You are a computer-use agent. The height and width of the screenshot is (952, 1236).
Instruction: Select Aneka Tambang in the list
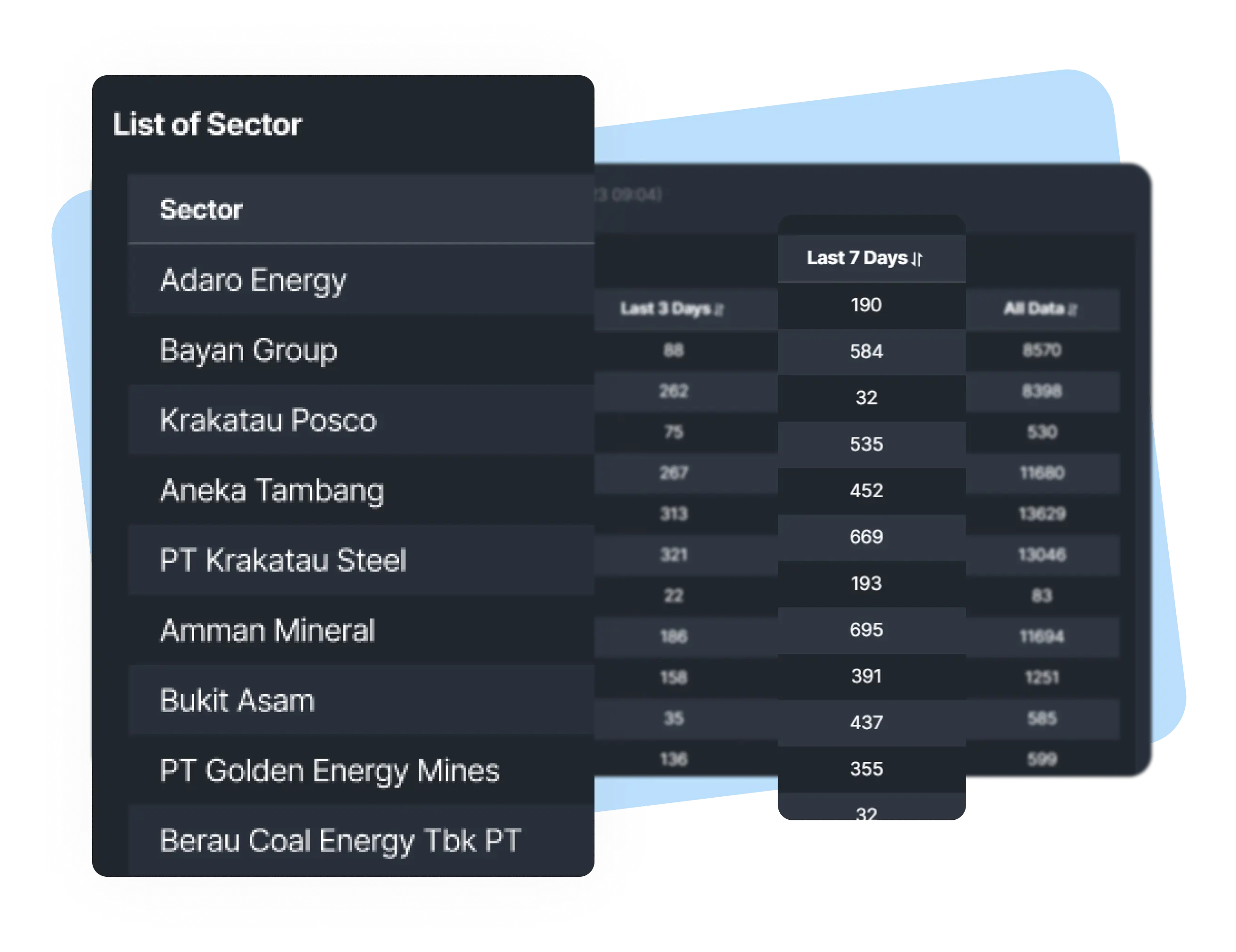[x=361, y=490]
